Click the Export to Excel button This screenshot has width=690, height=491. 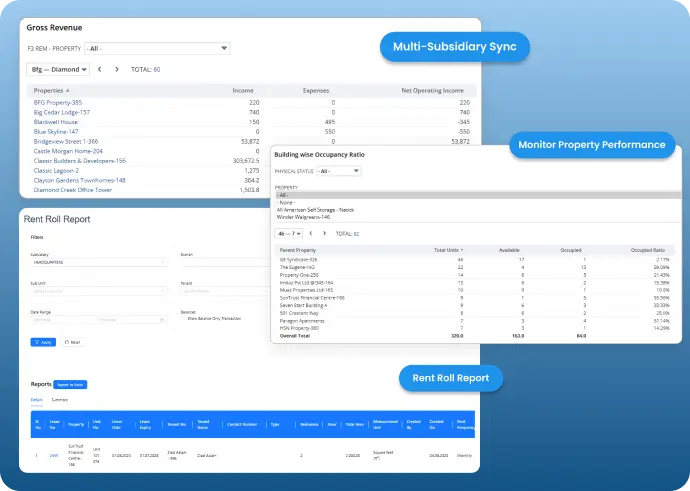[x=72, y=384]
